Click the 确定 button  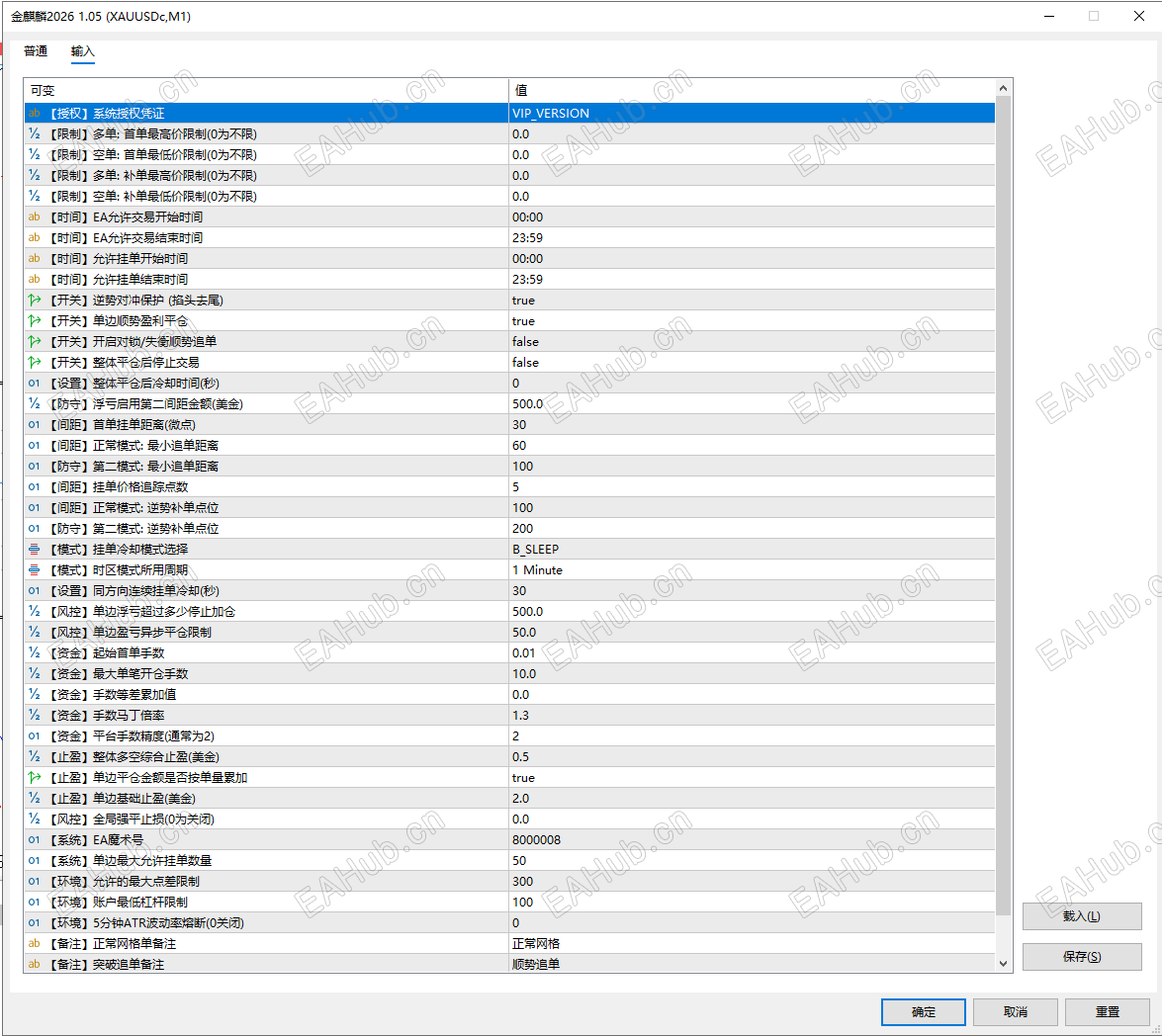(x=924, y=1011)
